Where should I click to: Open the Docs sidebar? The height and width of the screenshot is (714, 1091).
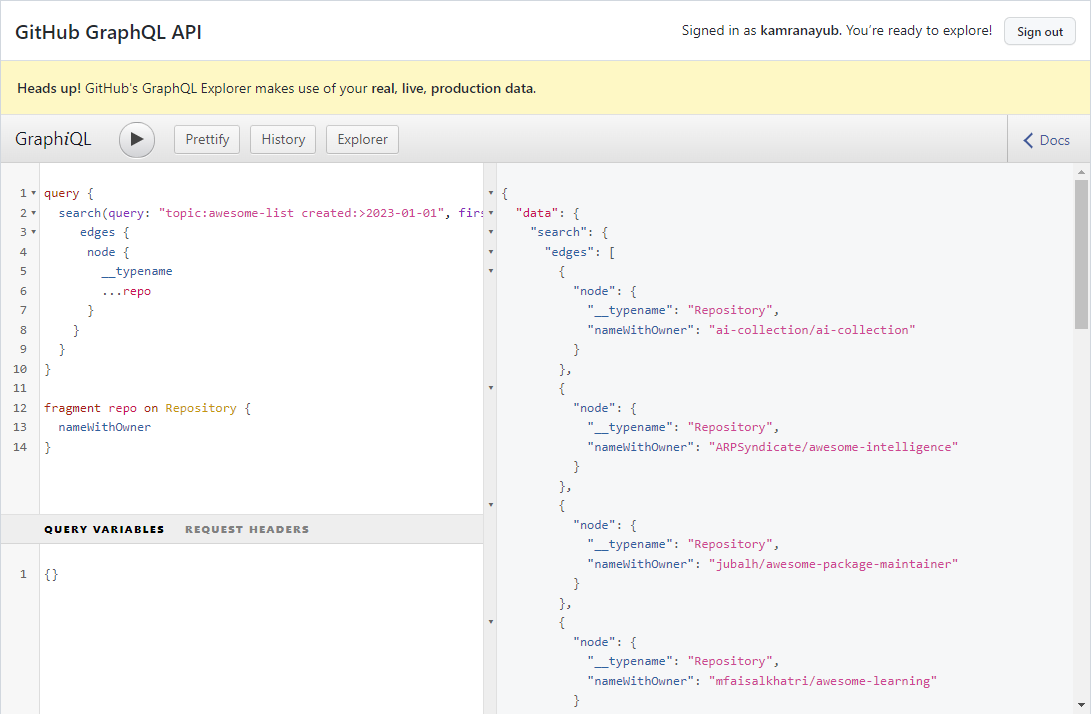coord(1046,140)
